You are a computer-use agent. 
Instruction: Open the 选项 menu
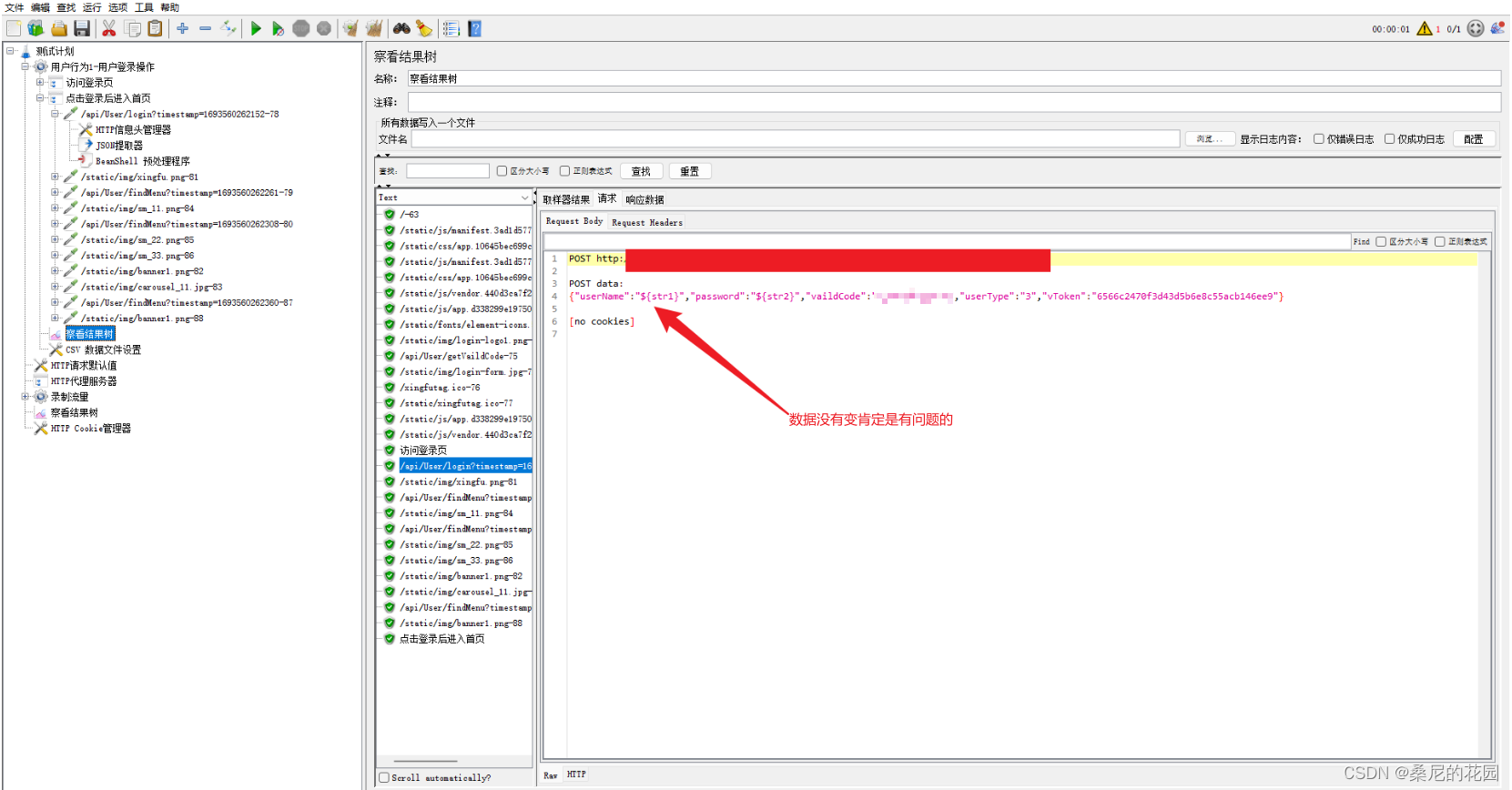point(118,7)
